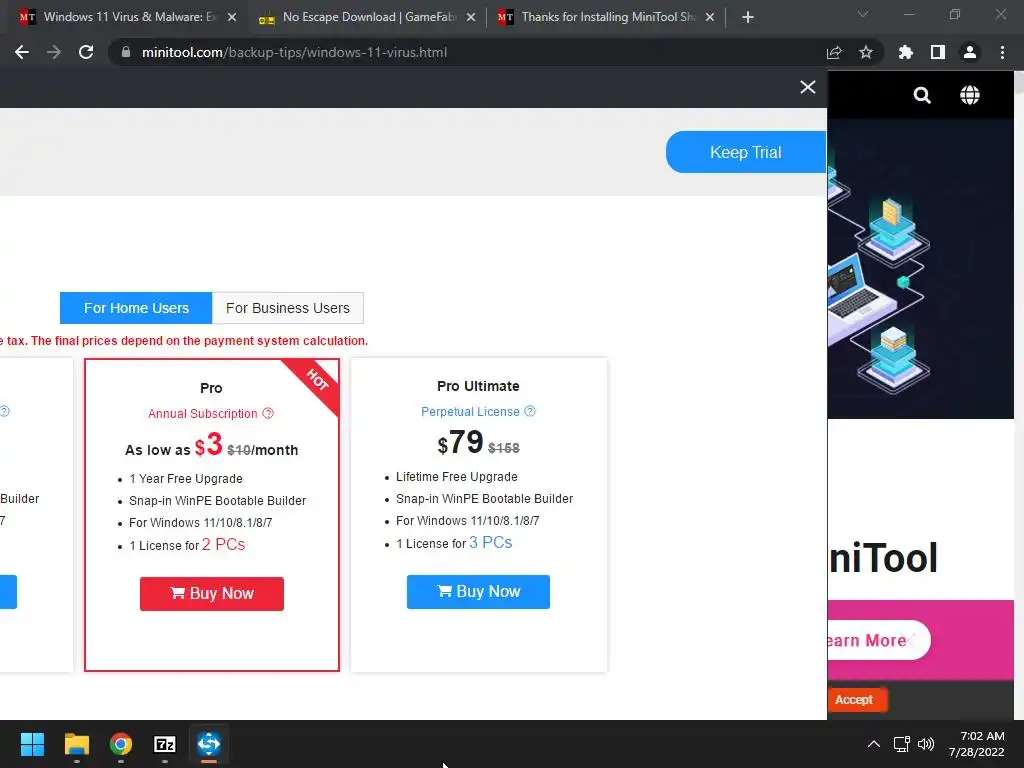Screen dimensions: 1024x768
Task: Click the Keep Trial button
Action: click(x=746, y=152)
